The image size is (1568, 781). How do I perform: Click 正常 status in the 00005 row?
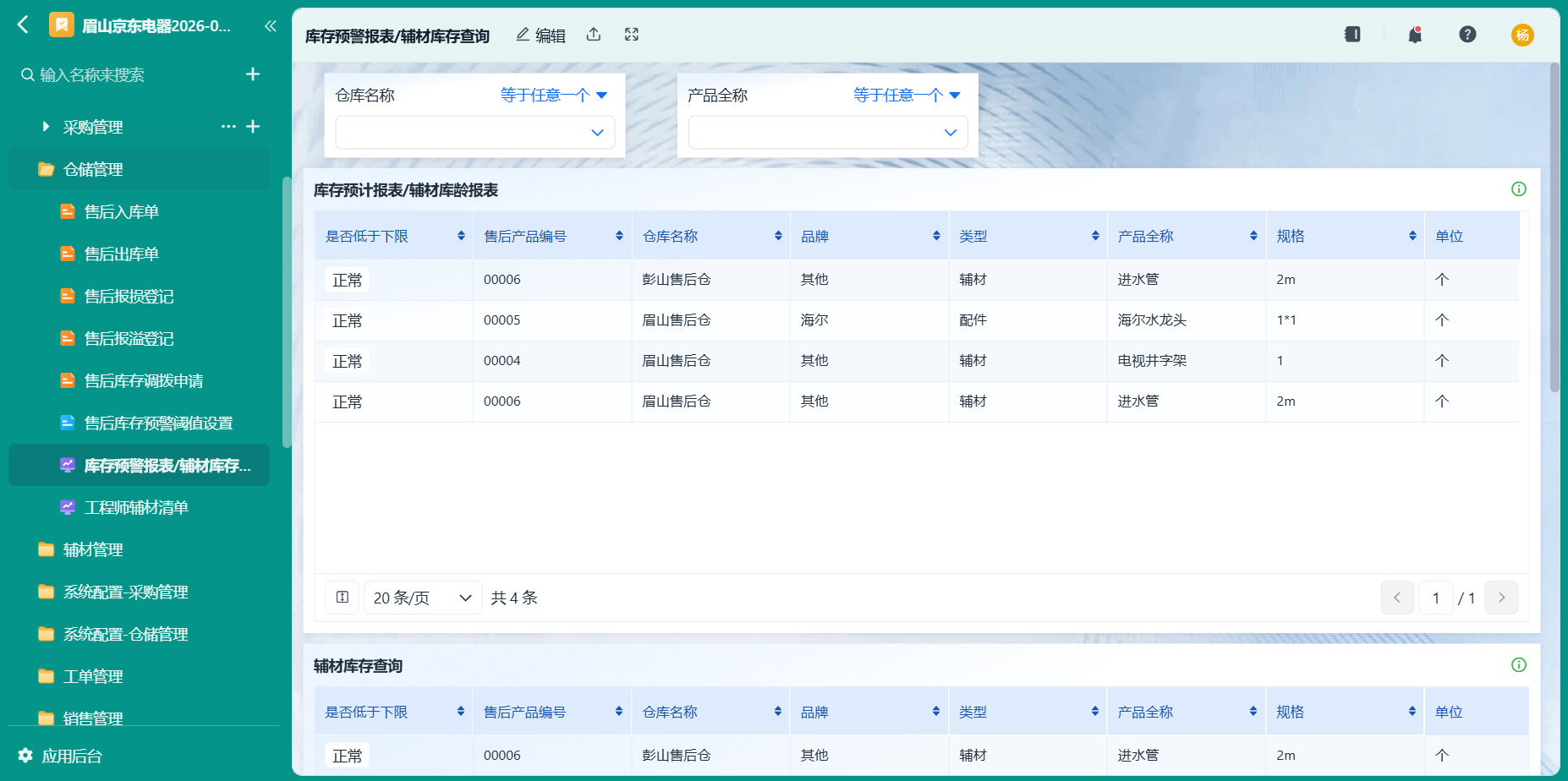click(x=347, y=320)
